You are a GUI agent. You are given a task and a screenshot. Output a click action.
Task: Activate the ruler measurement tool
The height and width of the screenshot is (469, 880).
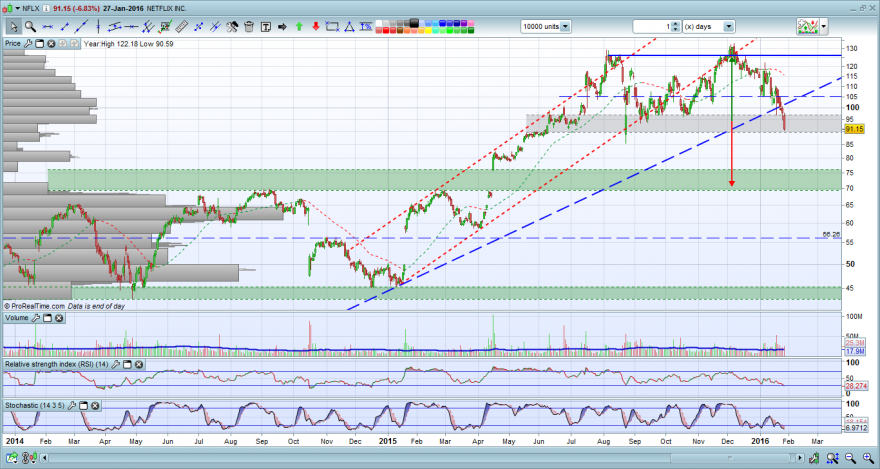pos(181,26)
